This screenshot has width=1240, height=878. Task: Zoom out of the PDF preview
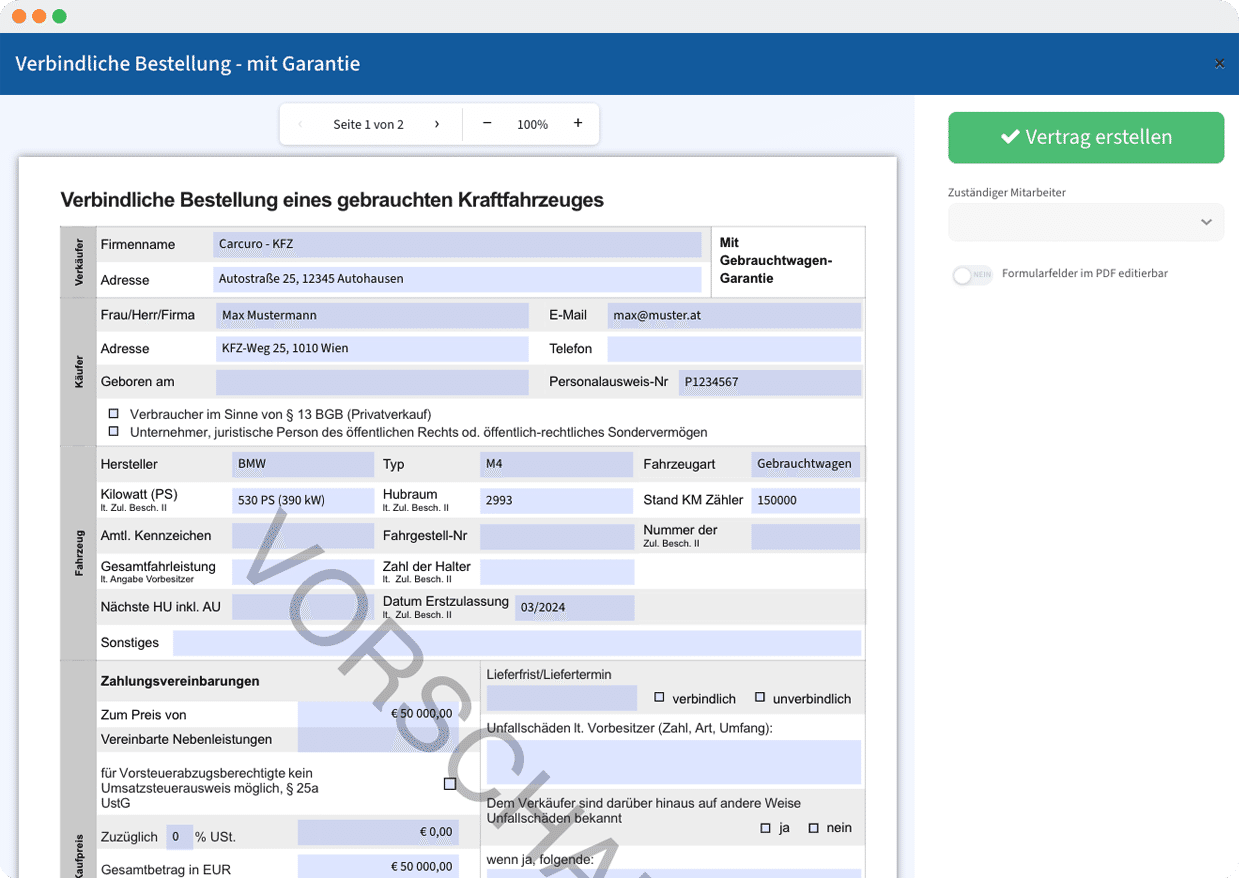click(487, 123)
